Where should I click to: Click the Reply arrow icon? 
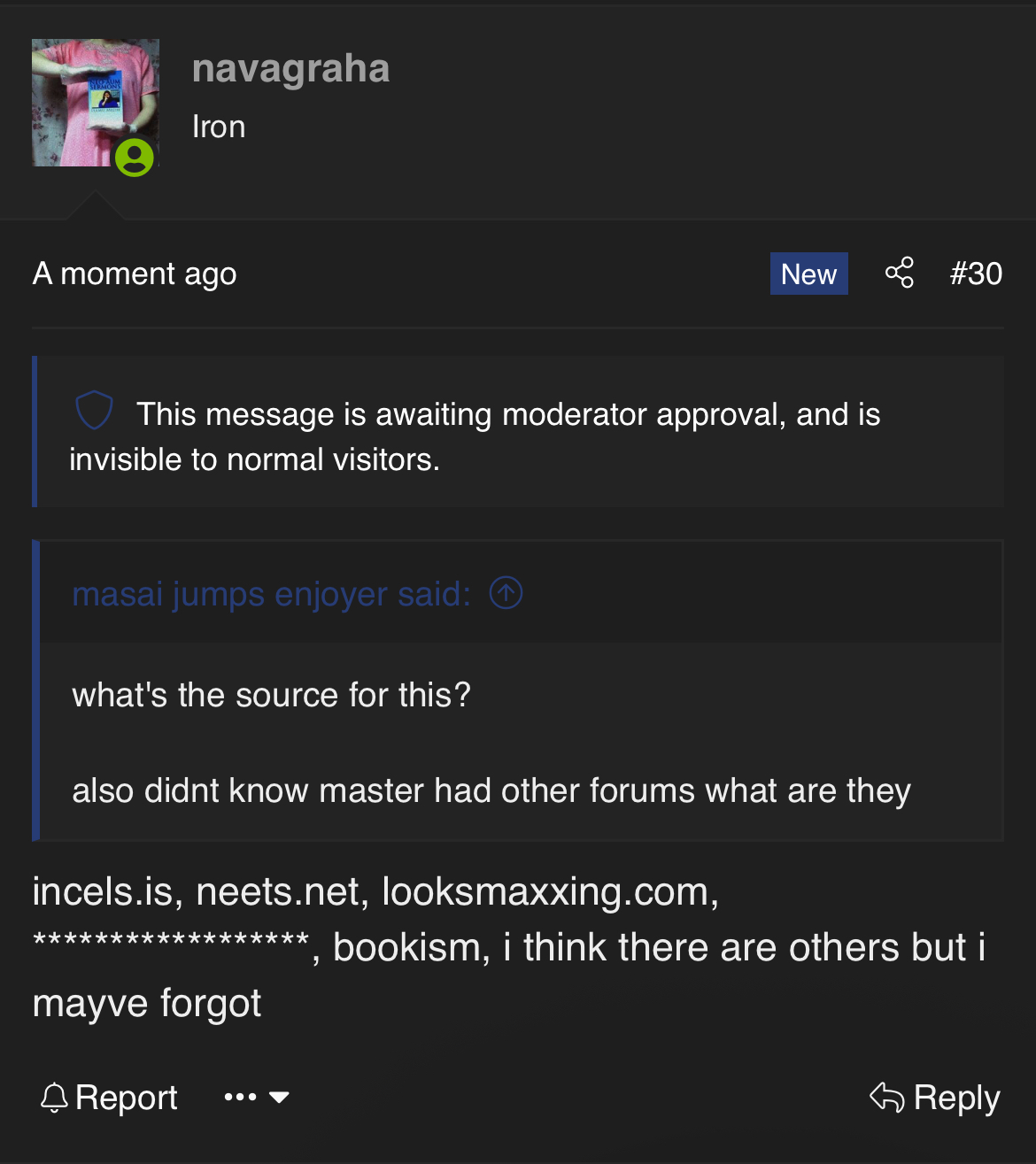click(886, 1097)
